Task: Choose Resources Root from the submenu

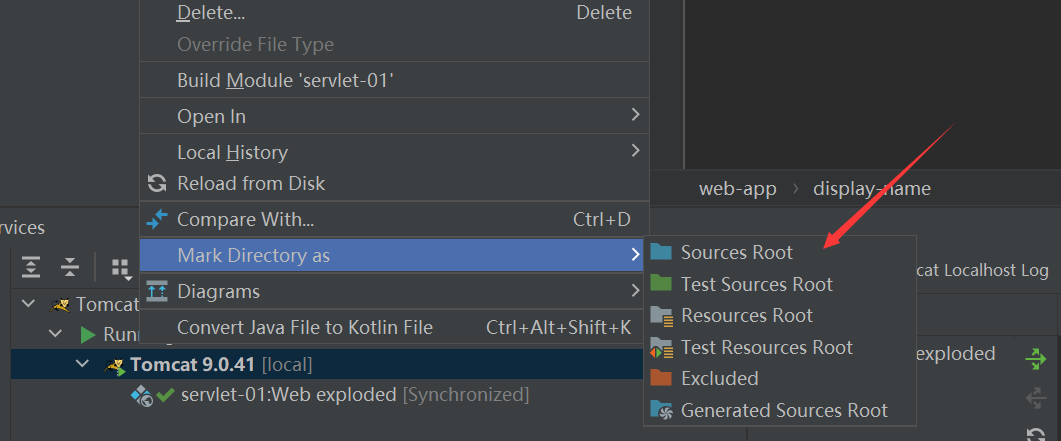Action: (746, 315)
